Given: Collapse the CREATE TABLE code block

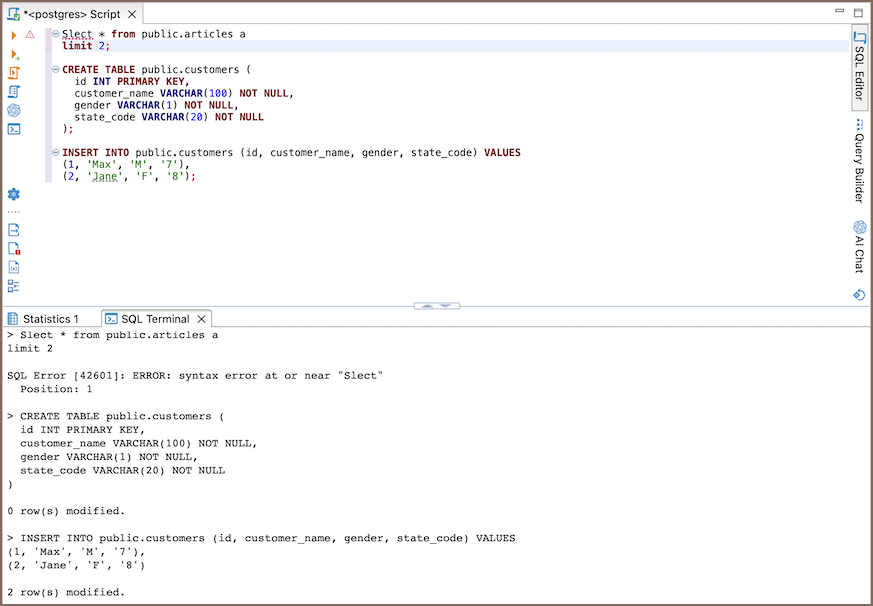Looking at the screenshot, I should (x=55, y=70).
